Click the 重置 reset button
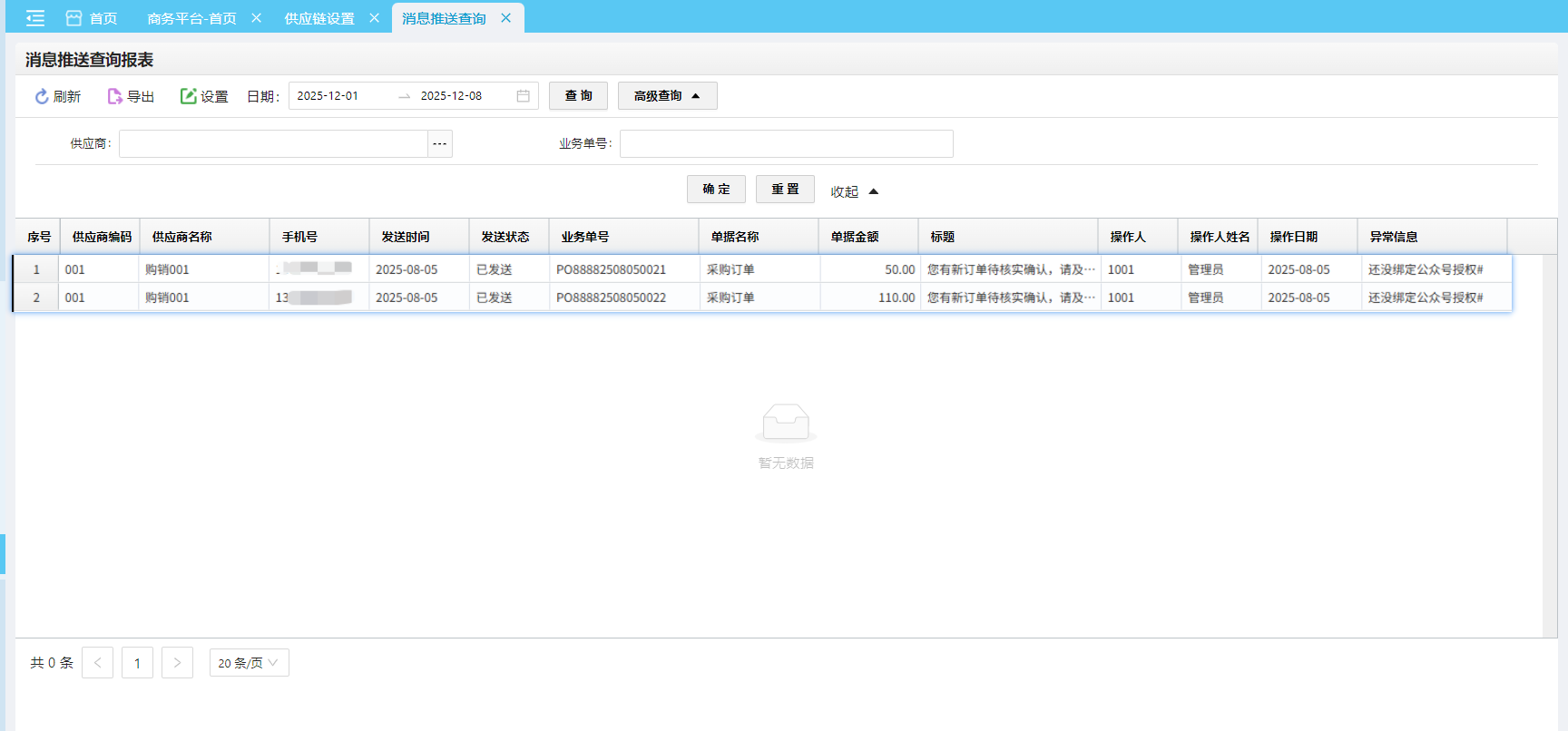This screenshot has height=731, width=1568. coord(785,190)
